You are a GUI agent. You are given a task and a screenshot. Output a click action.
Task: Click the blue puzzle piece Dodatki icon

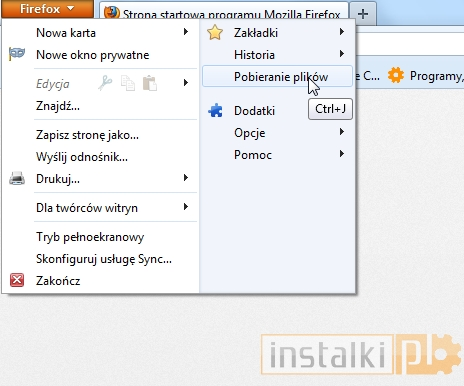pyautogui.click(x=215, y=110)
